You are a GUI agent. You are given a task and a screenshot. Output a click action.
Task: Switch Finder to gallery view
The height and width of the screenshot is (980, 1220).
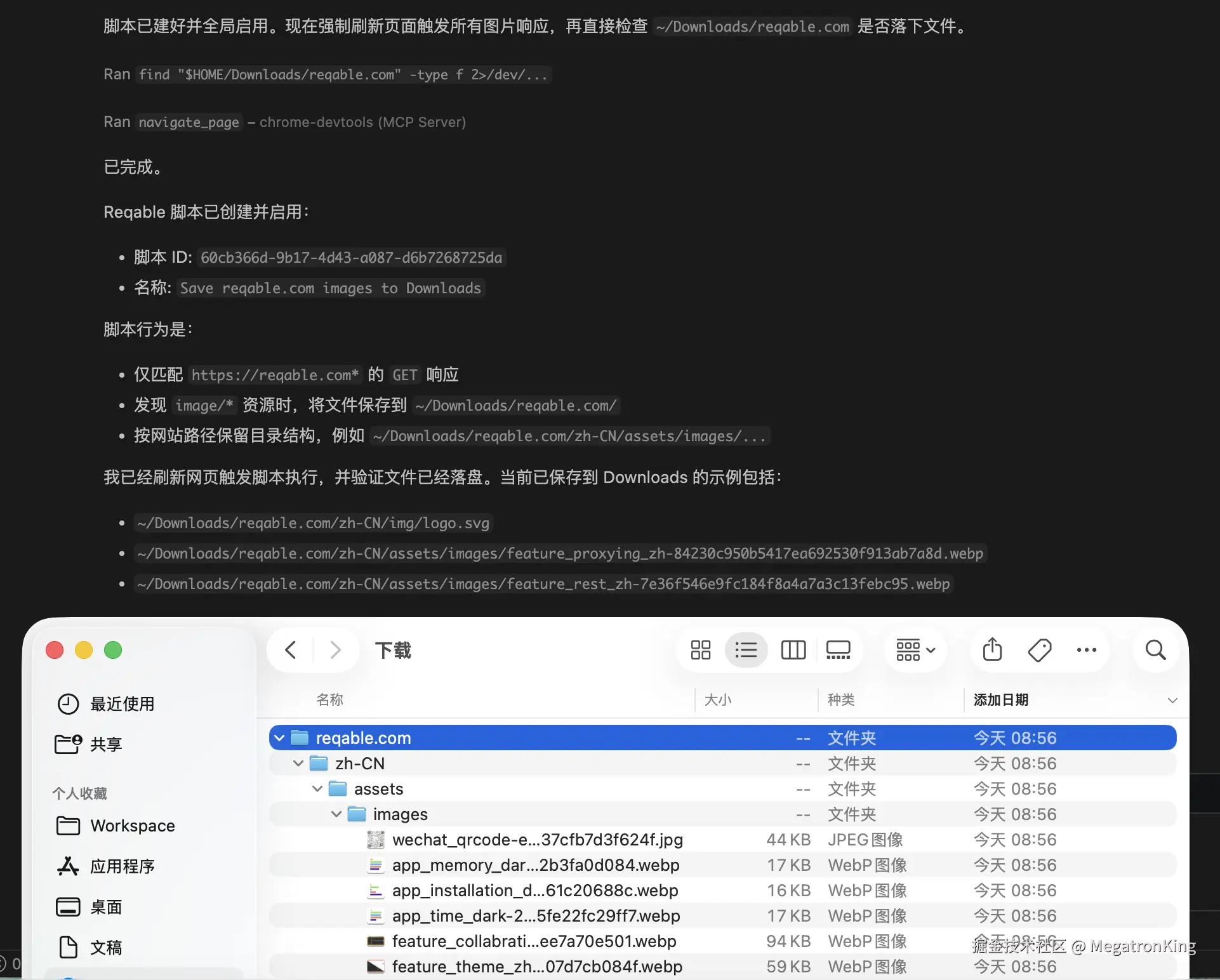point(838,650)
